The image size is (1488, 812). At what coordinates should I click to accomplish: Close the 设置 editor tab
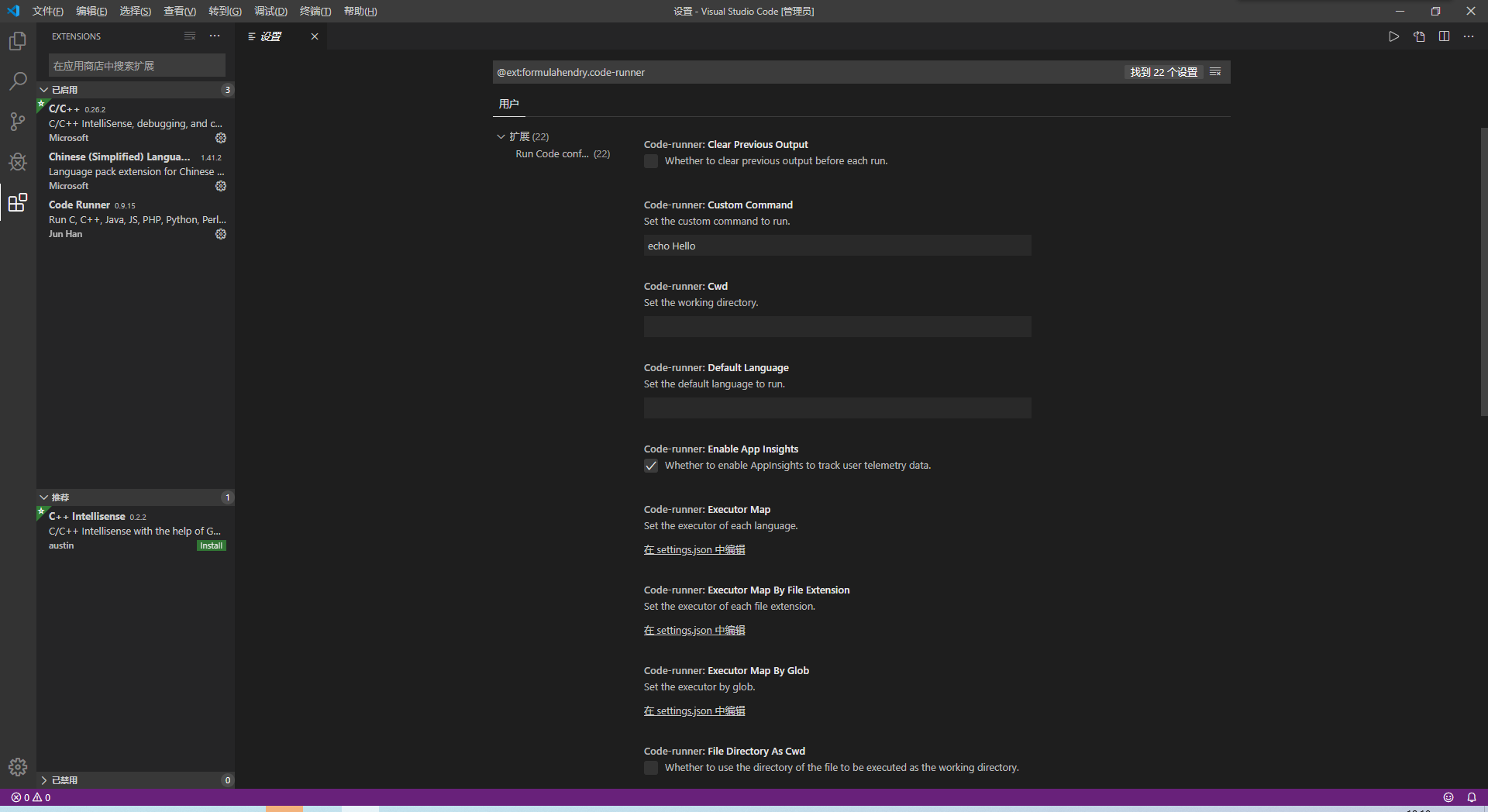[x=315, y=36]
